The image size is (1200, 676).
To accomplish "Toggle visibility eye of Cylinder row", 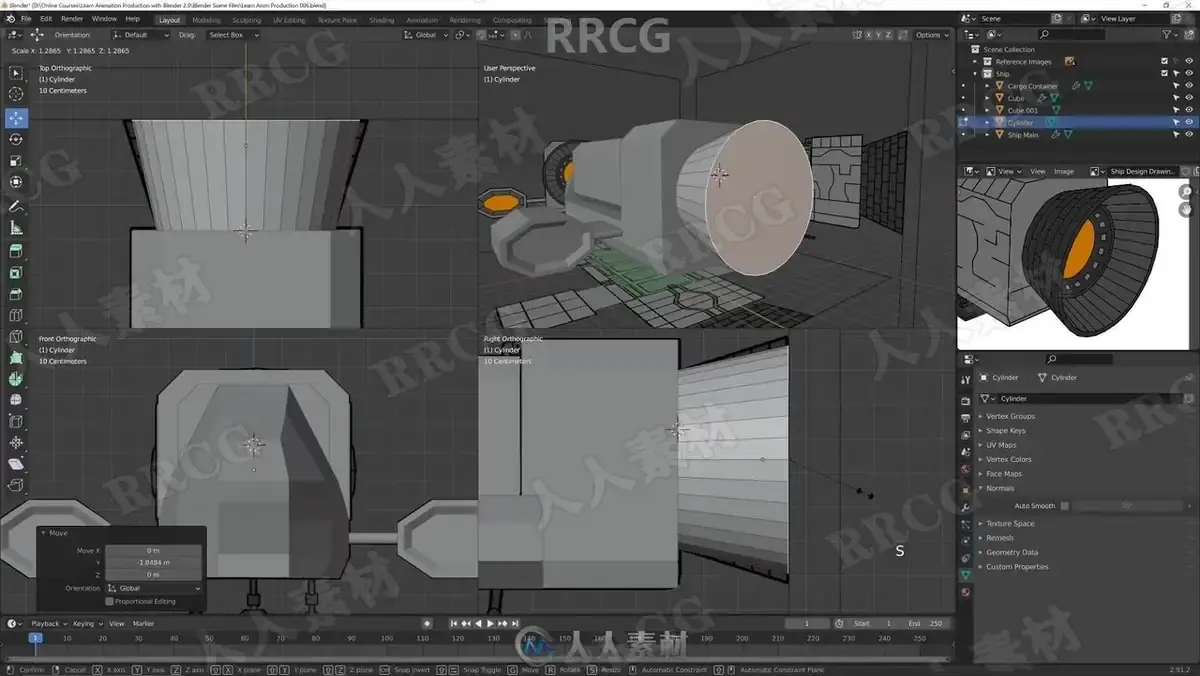I will [x=1190, y=122].
